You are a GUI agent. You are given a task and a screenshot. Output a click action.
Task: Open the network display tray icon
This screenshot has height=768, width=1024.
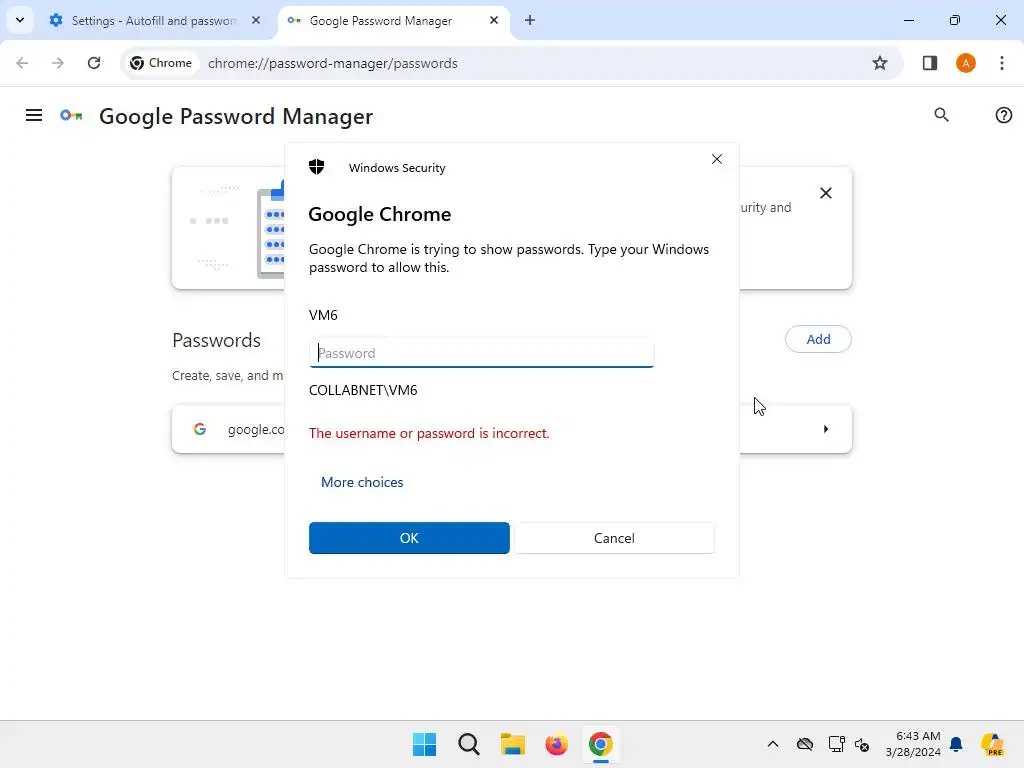click(836, 744)
